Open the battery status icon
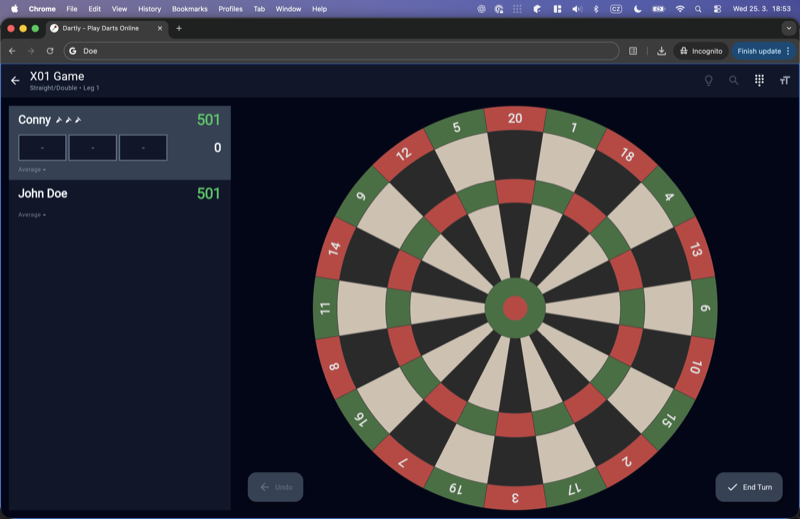The height and width of the screenshot is (519, 800). pyautogui.click(x=659, y=9)
